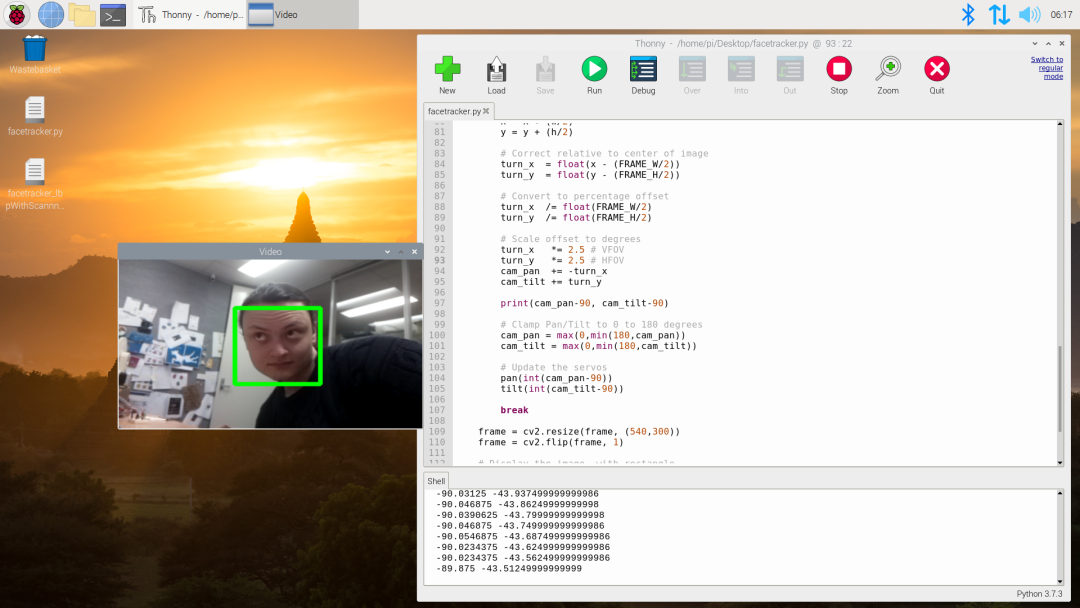Click the red Quit icon
This screenshot has width=1080, height=608.
click(936, 69)
